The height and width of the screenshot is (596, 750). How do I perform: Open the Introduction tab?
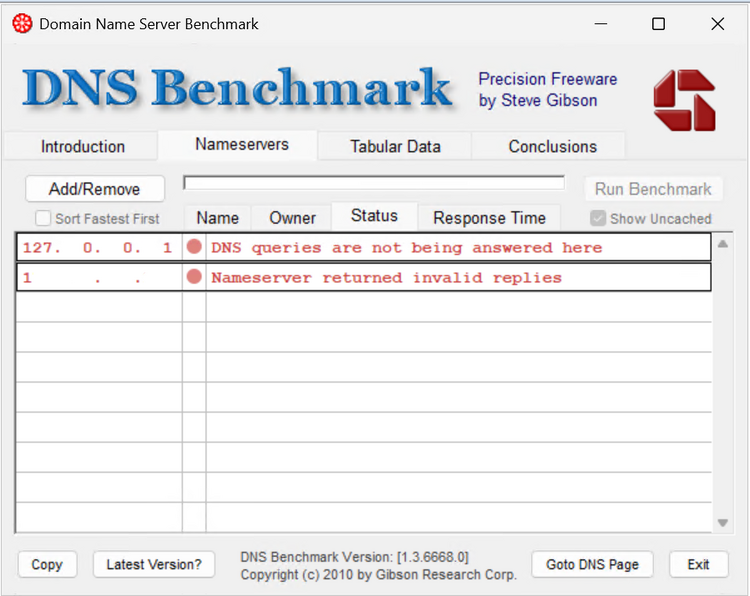(82, 146)
